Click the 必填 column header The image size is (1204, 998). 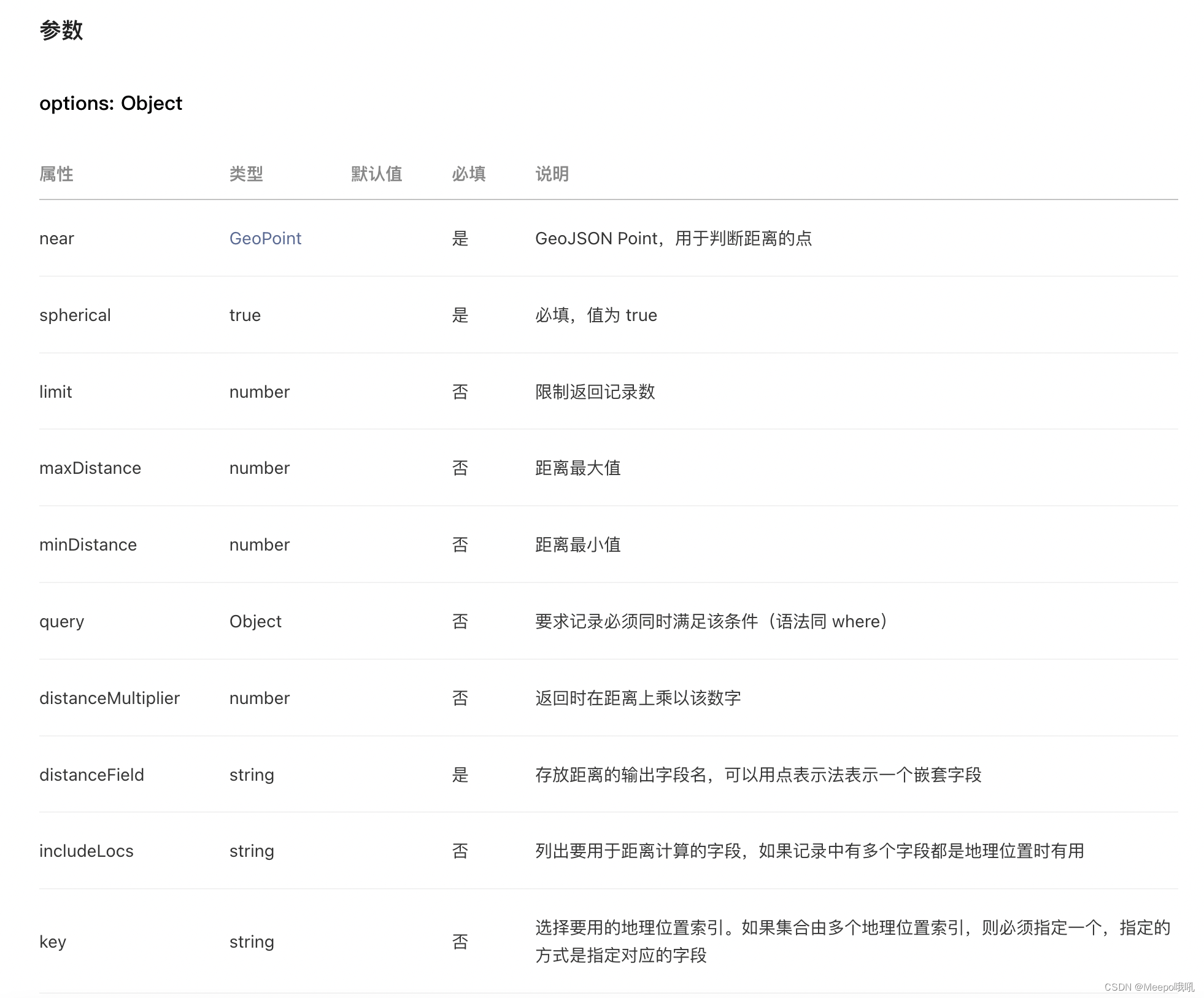pos(469,174)
